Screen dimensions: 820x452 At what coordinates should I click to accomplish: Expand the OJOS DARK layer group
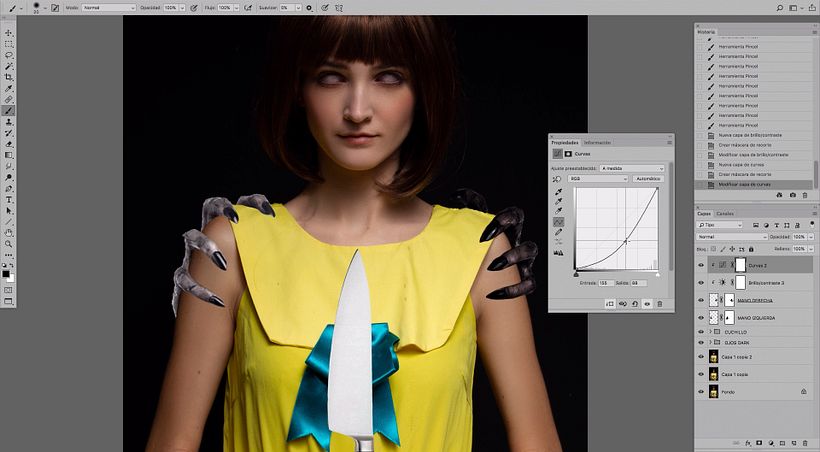pos(710,342)
